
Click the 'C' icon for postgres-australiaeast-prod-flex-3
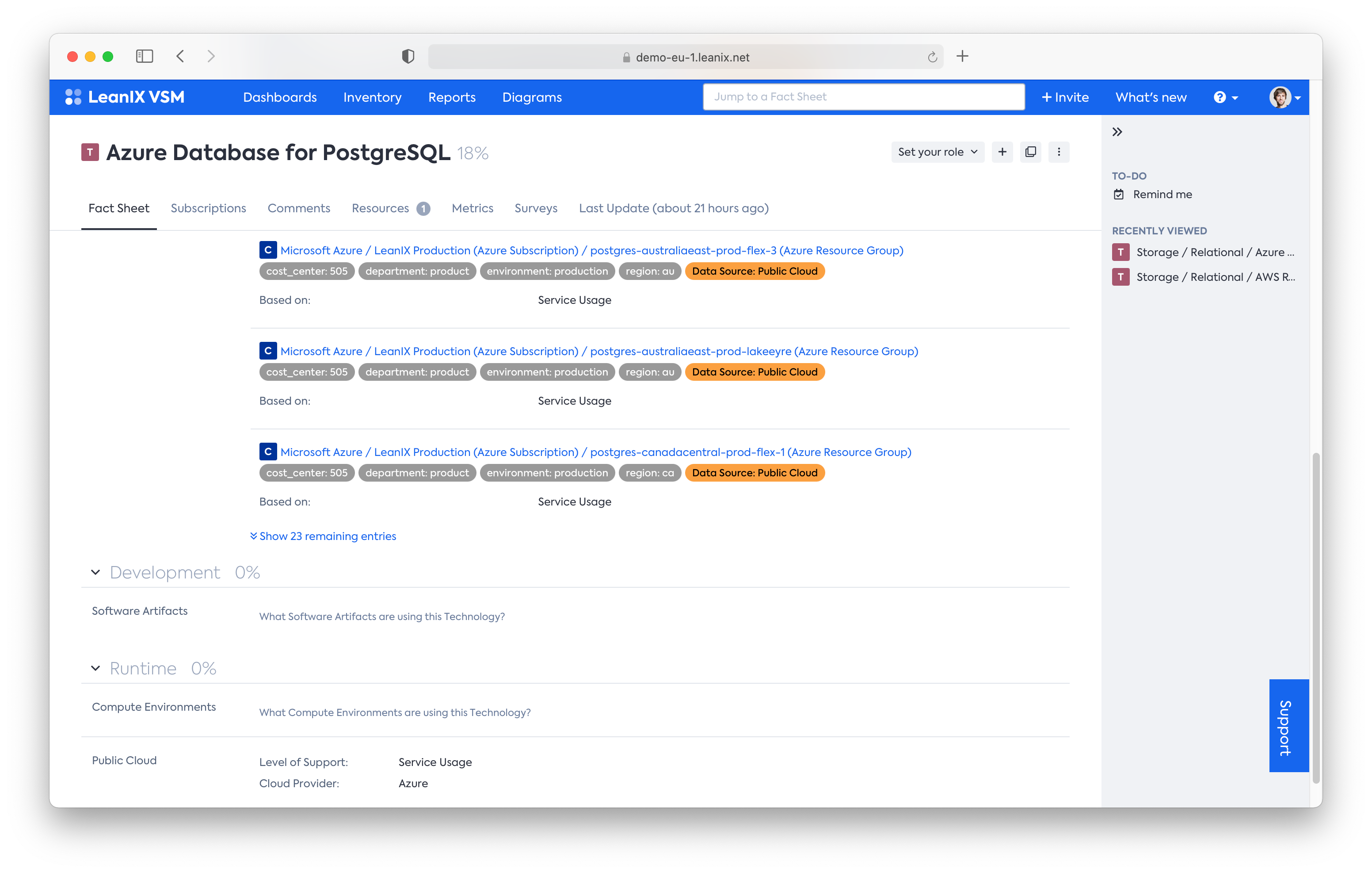point(268,250)
